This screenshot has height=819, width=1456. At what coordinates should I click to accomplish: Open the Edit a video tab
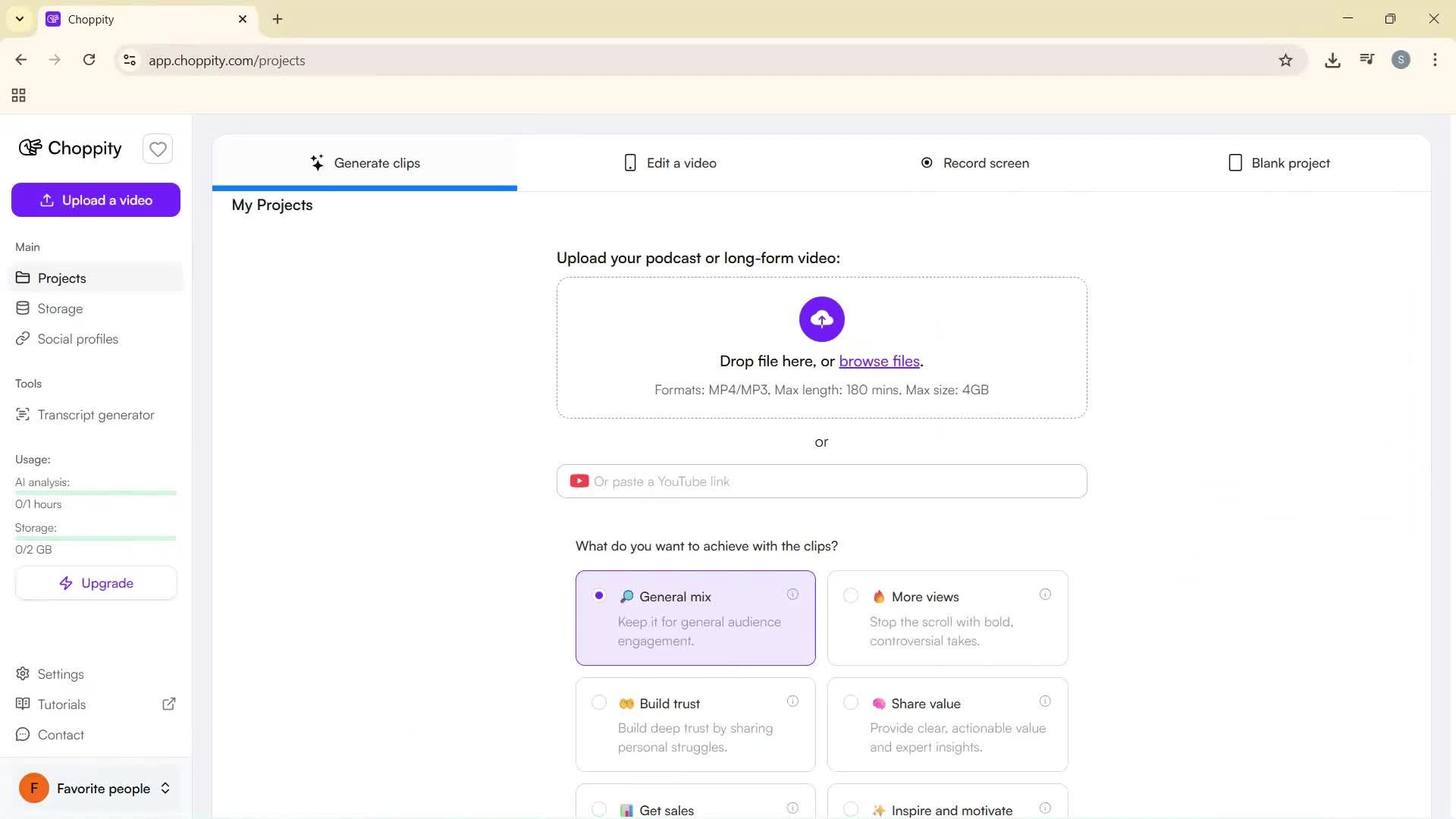tap(670, 162)
